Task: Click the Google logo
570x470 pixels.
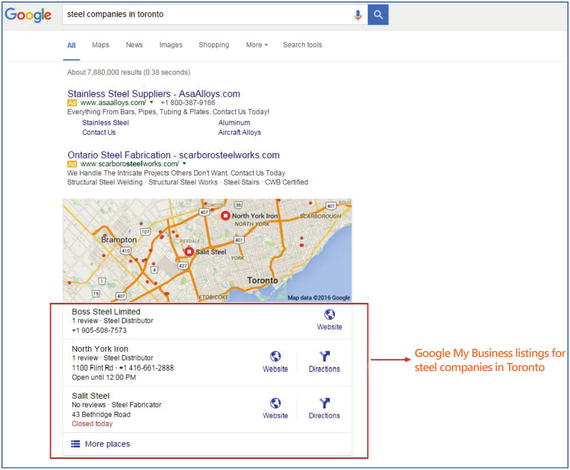Action: (28, 15)
